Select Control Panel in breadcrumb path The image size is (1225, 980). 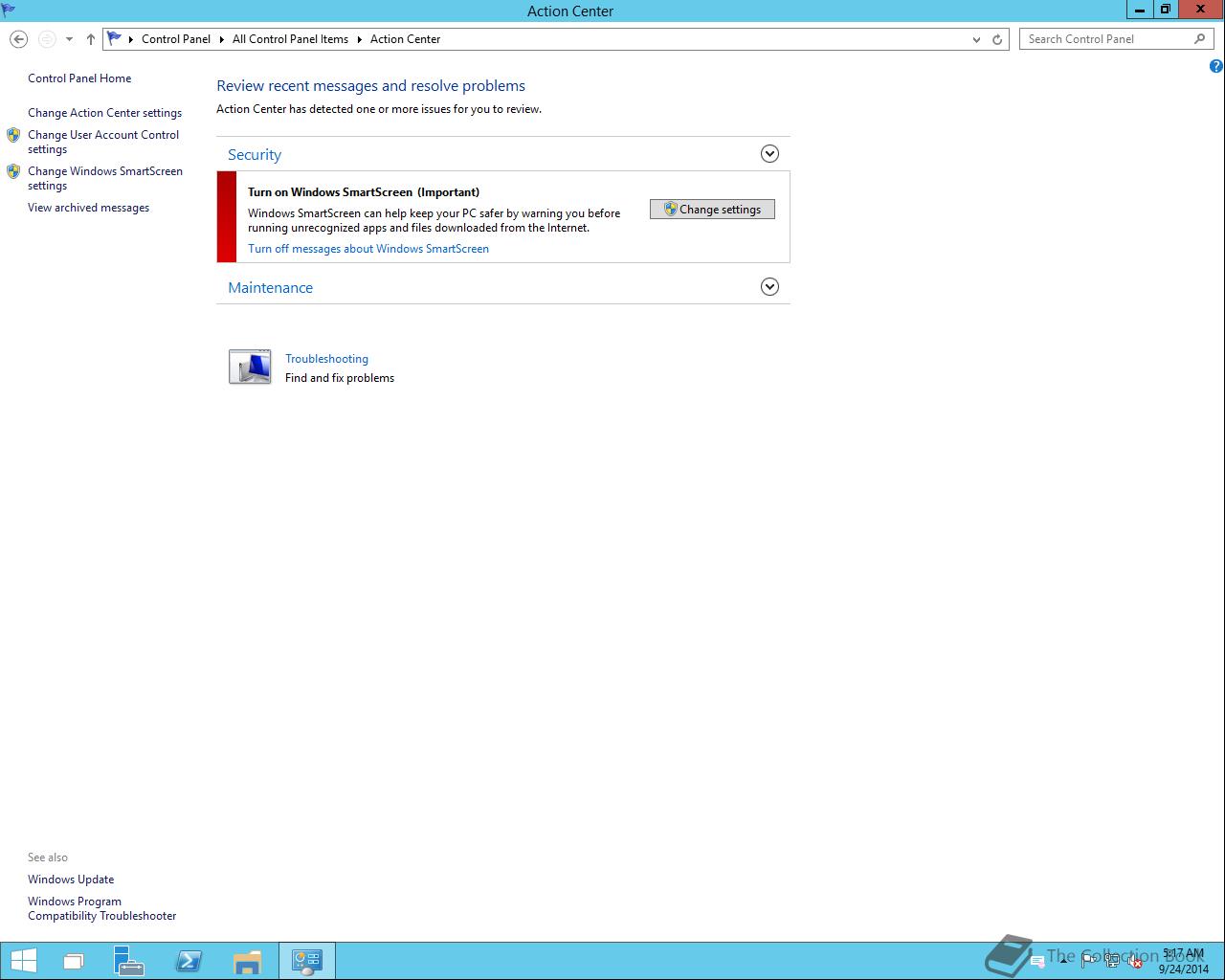[176, 39]
